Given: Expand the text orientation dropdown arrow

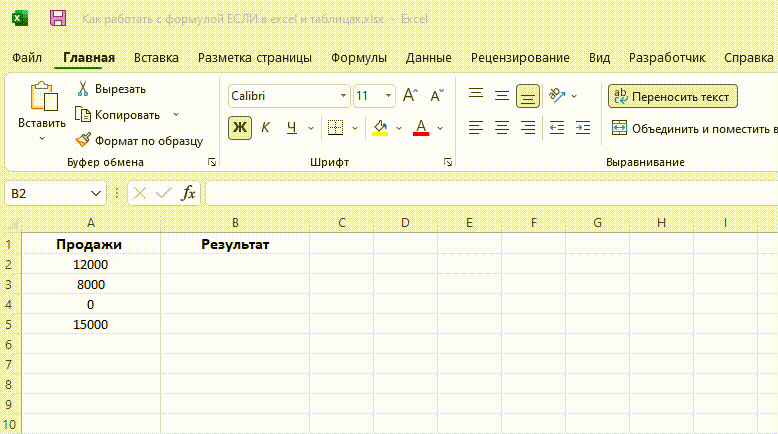Looking at the screenshot, I should click(574, 96).
